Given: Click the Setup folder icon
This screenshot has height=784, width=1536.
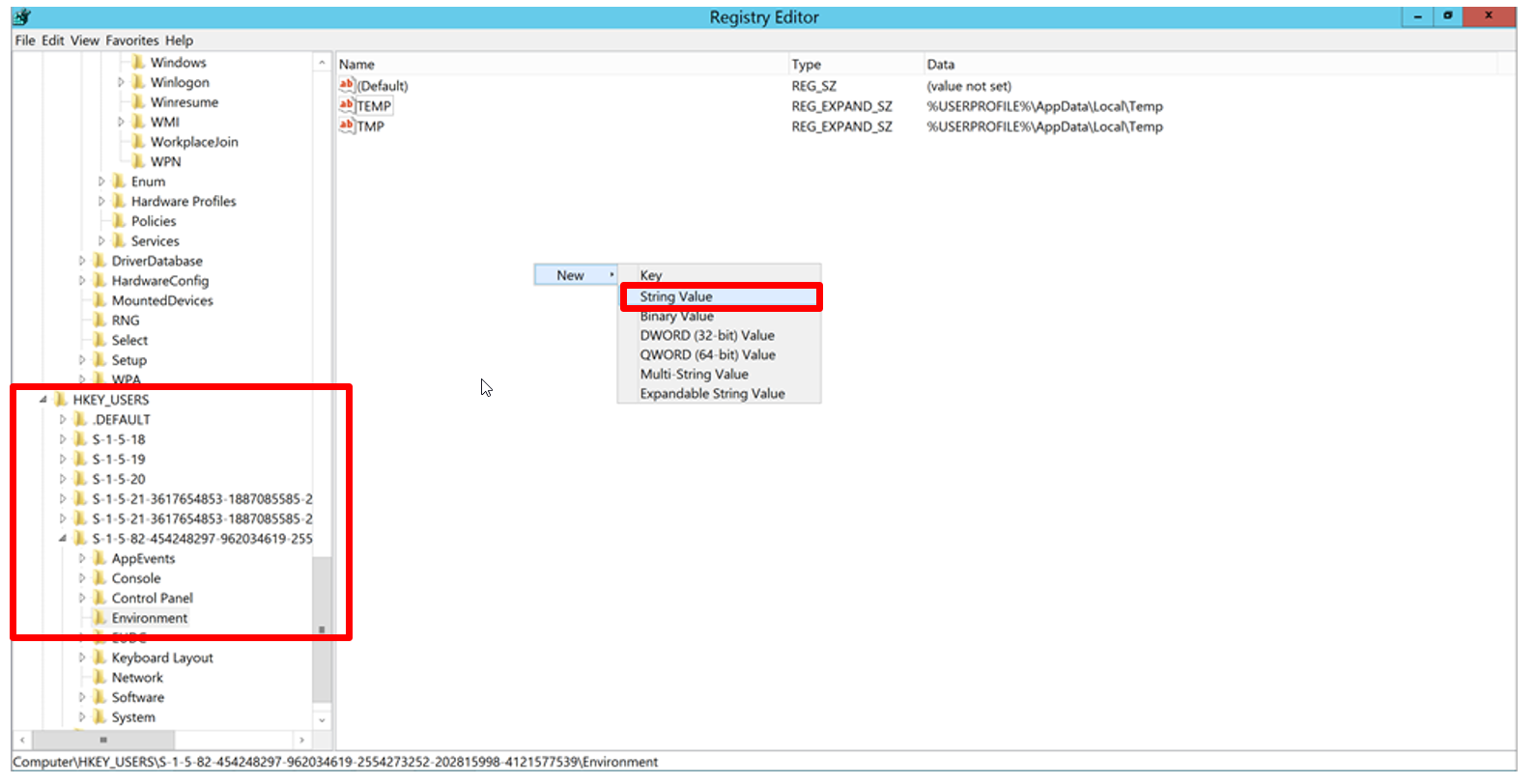Looking at the screenshot, I should [x=100, y=360].
